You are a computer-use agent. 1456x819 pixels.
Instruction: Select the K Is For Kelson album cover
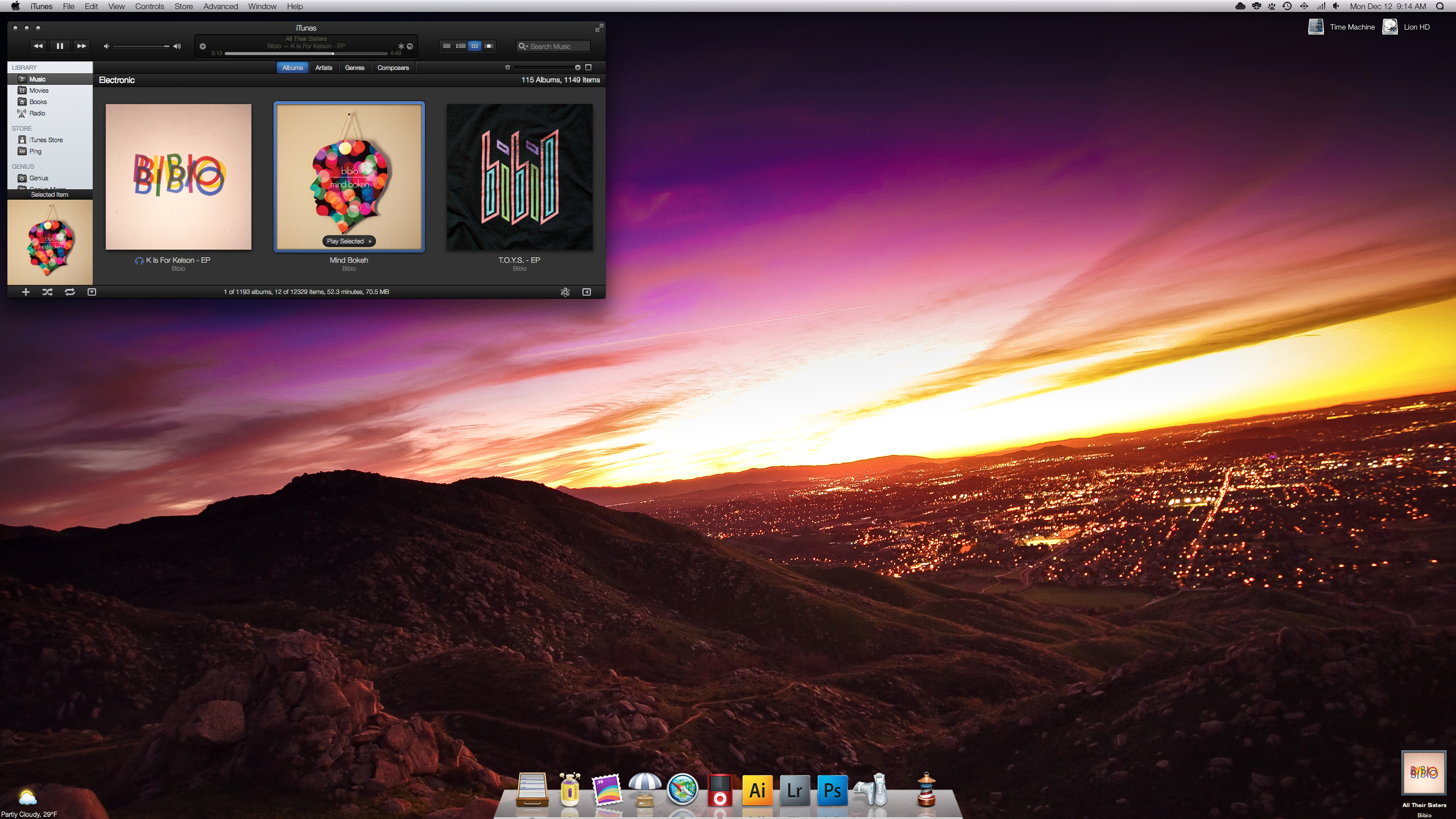179,177
